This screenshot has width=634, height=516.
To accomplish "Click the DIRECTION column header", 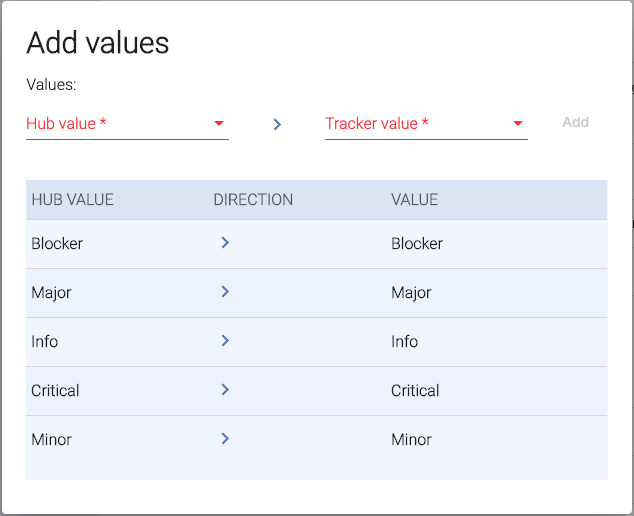I will pyautogui.click(x=253, y=200).
